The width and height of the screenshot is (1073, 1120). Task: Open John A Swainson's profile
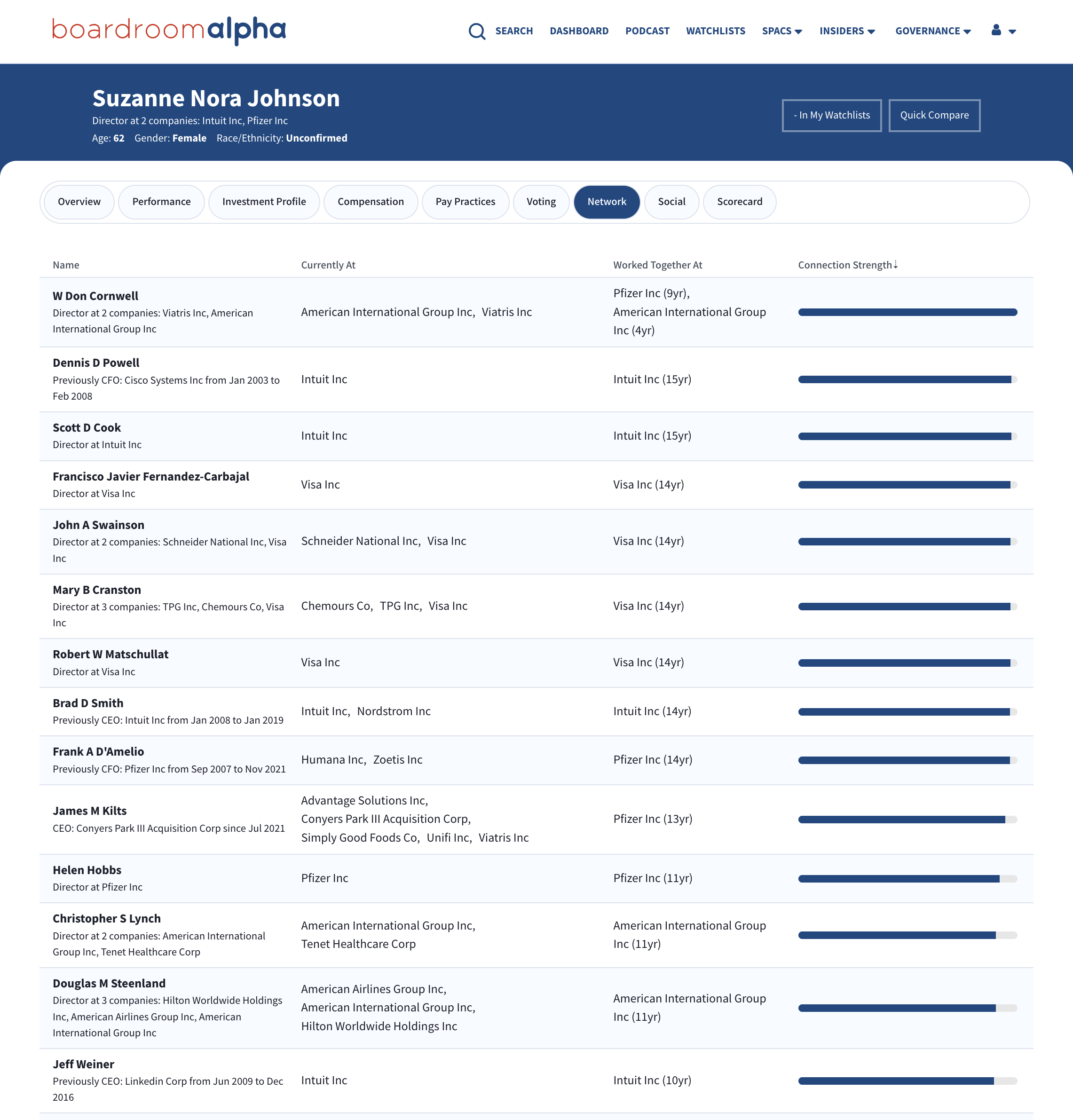click(98, 525)
